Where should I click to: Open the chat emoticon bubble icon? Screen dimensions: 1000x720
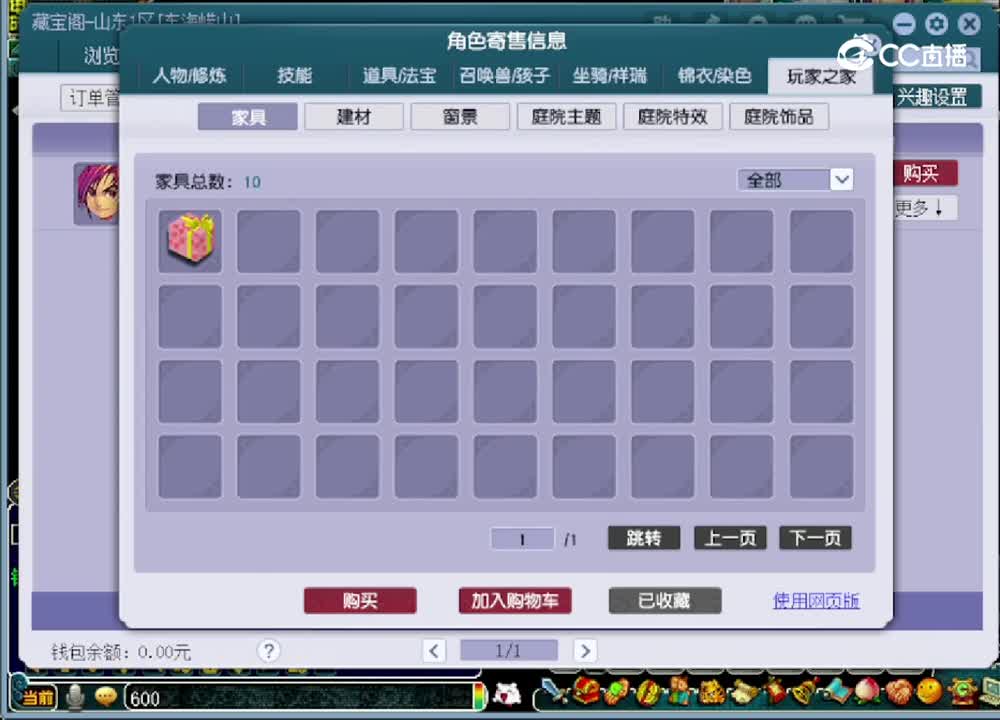click(103, 698)
